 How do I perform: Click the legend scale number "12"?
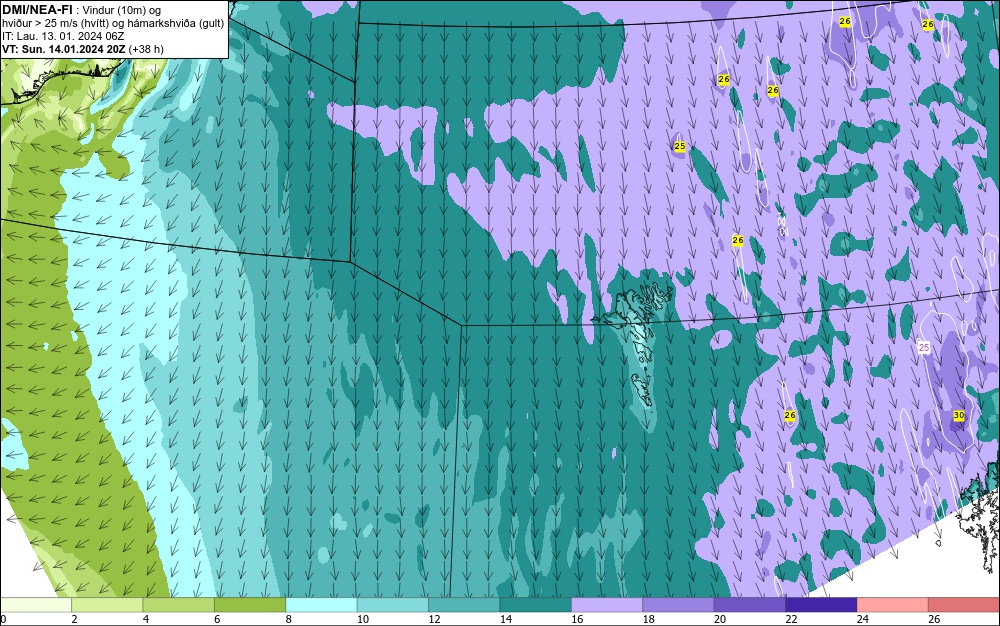(x=434, y=619)
